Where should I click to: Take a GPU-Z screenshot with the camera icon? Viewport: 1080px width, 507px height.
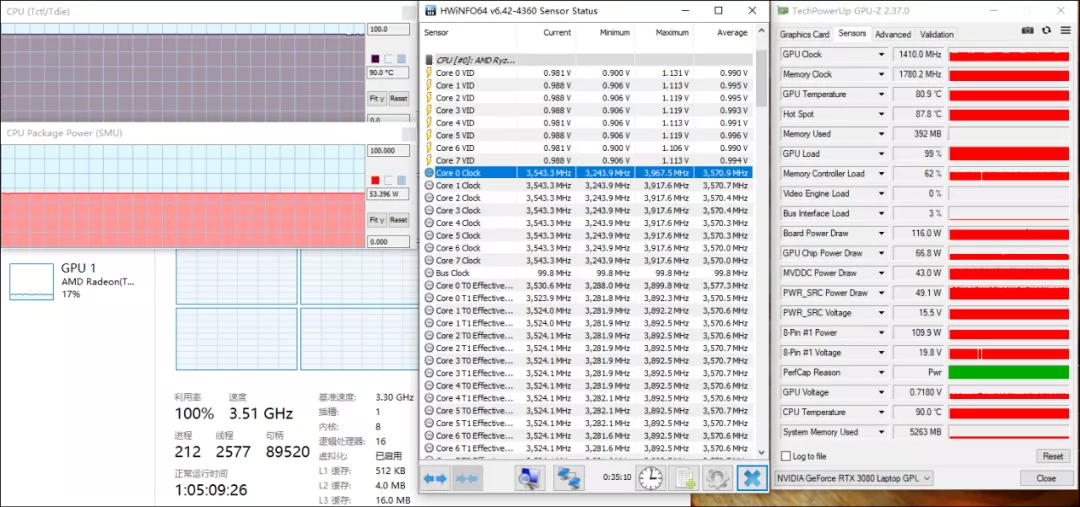tap(1028, 30)
